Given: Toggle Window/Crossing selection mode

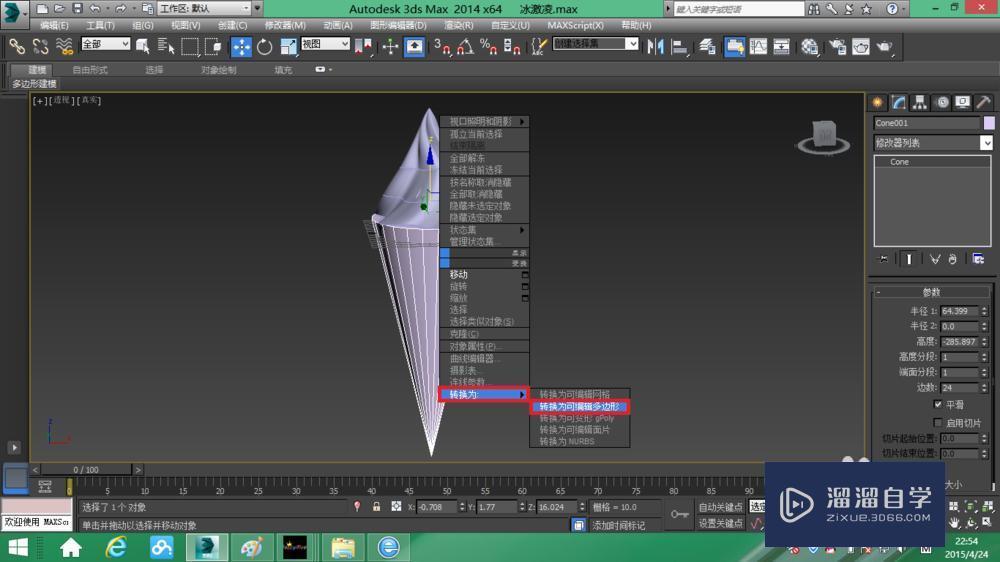Looking at the screenshot, I should point(213,47).
